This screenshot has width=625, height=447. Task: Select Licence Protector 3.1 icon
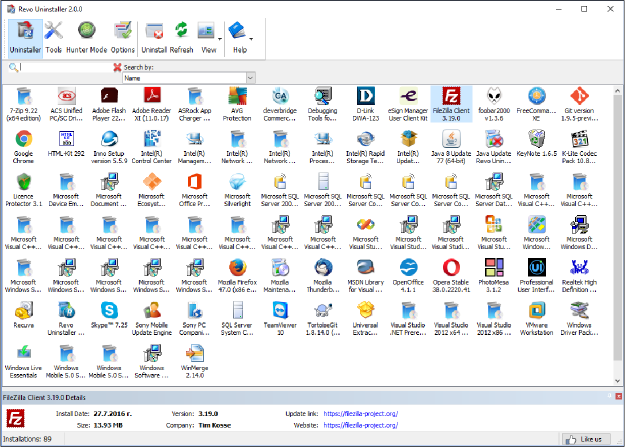[24, 190]
